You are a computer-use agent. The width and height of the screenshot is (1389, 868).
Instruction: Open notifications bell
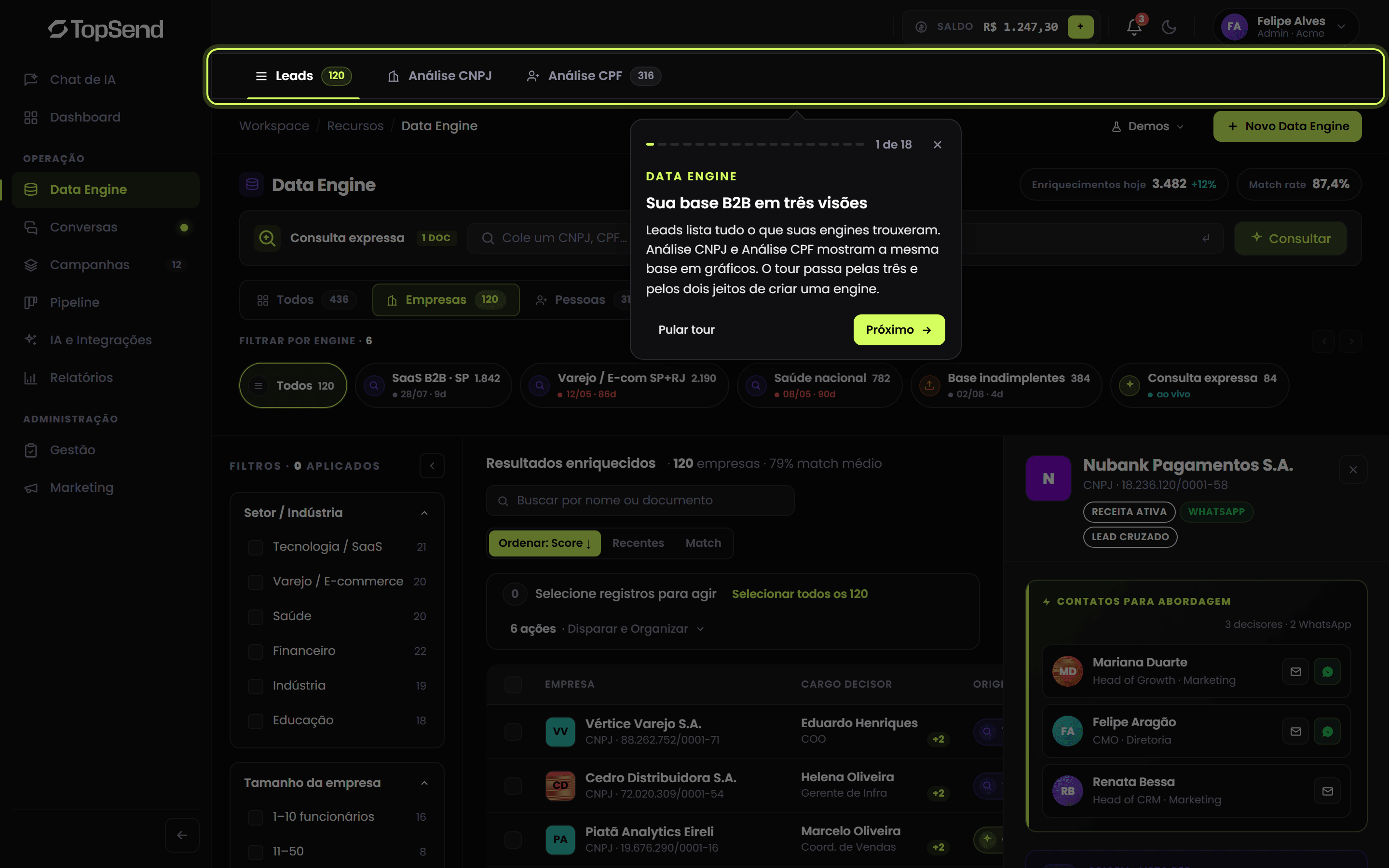(1133, 27)
